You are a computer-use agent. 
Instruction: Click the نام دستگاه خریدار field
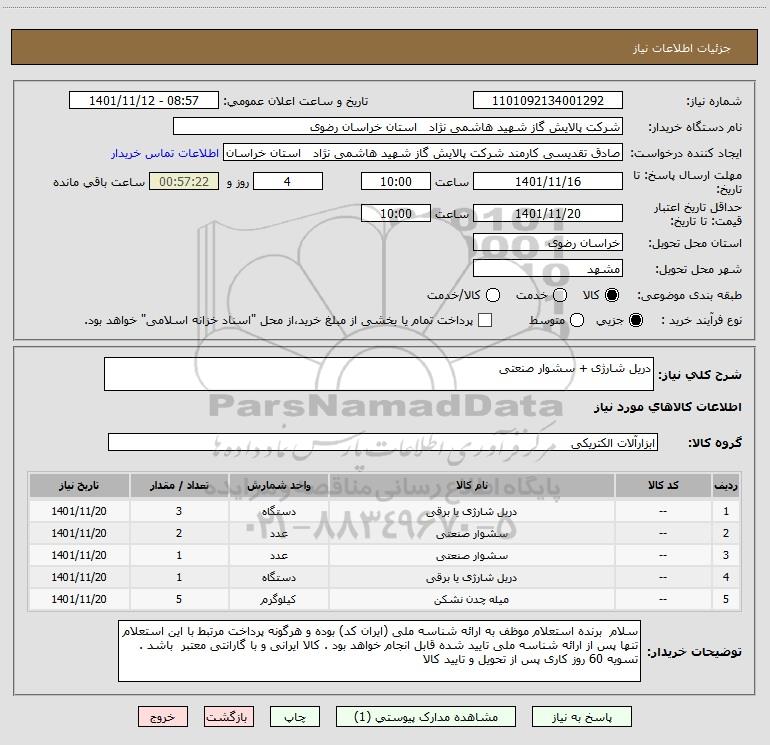398,127
